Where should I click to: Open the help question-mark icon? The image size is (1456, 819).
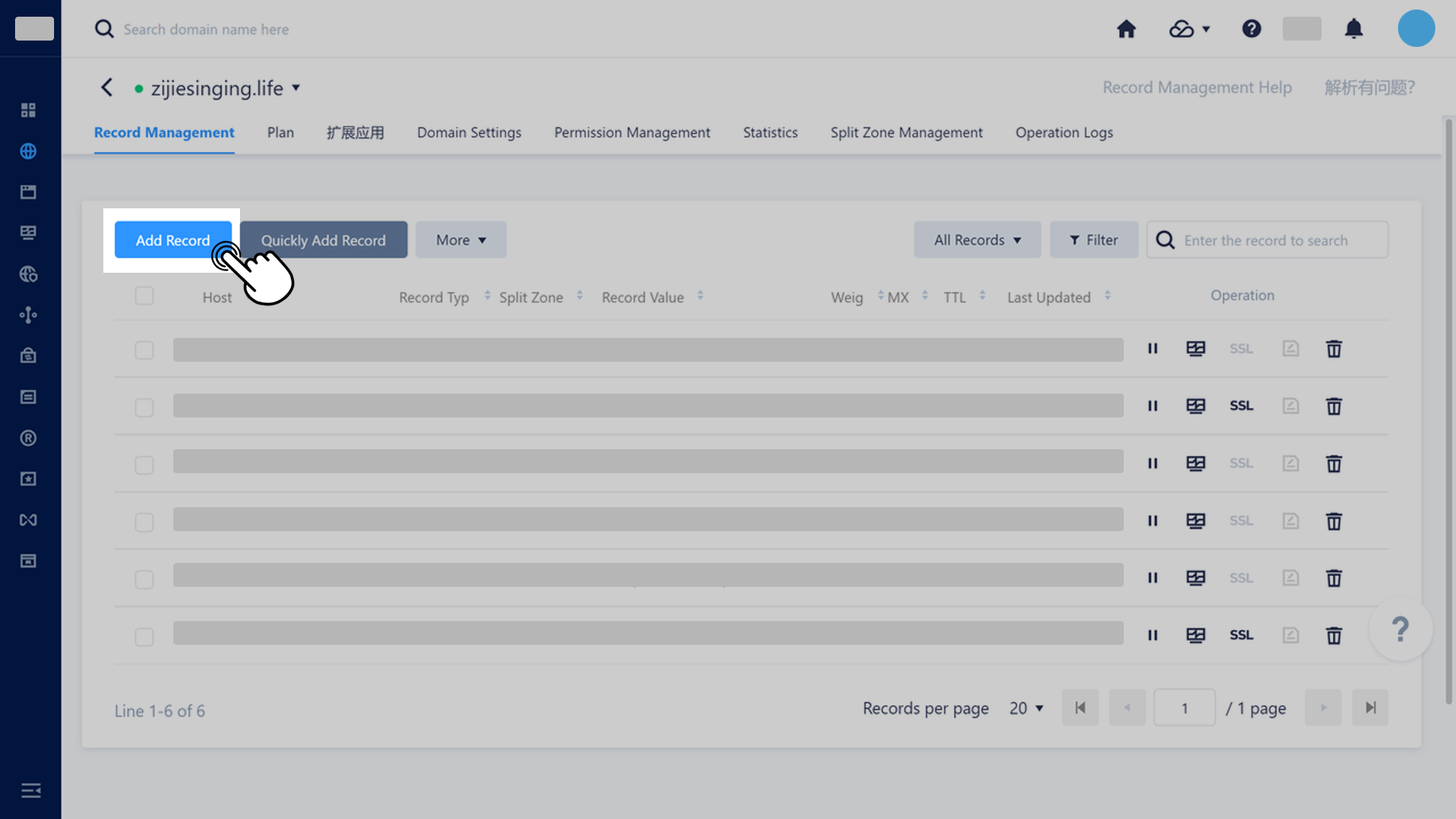[x=1251, y=29]
